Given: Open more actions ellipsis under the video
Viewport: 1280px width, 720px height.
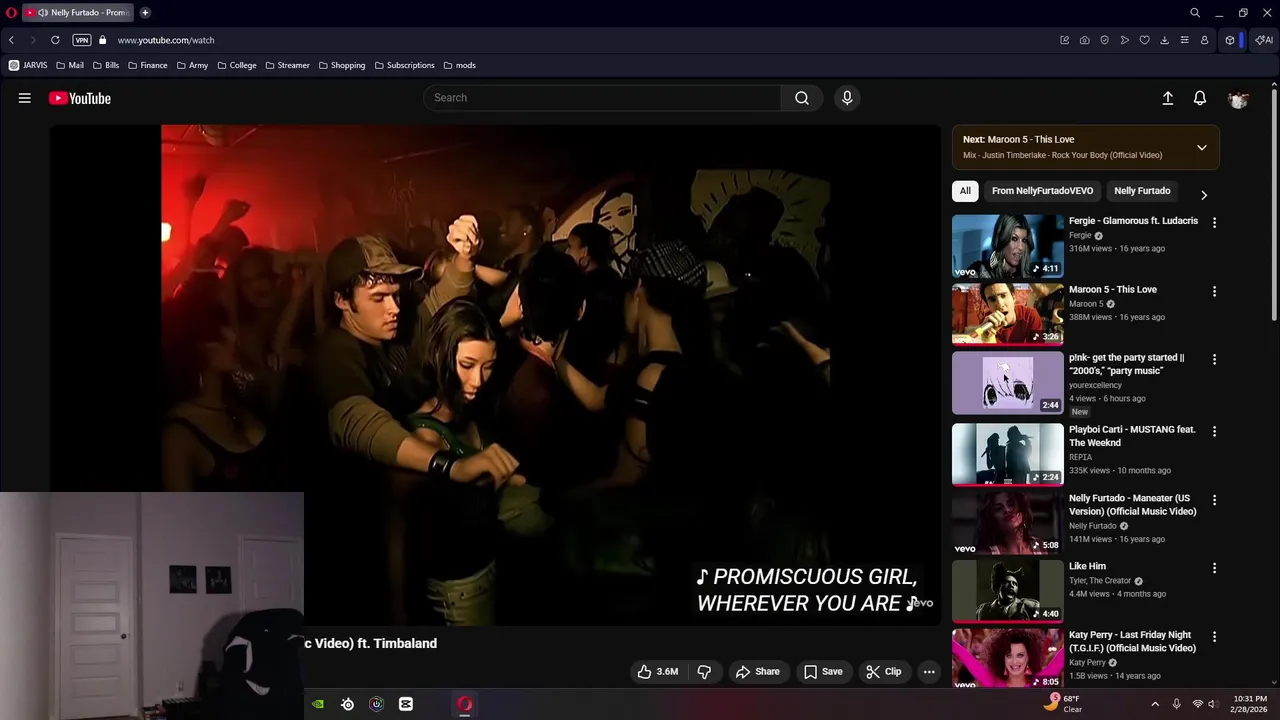Looking at the screenshot, I should (x=929, y=672).
